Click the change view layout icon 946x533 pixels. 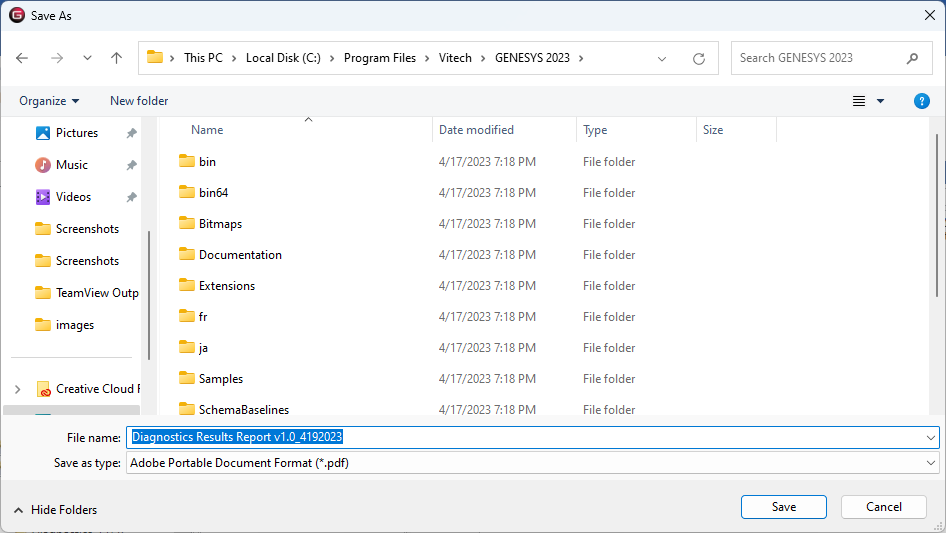859,101
